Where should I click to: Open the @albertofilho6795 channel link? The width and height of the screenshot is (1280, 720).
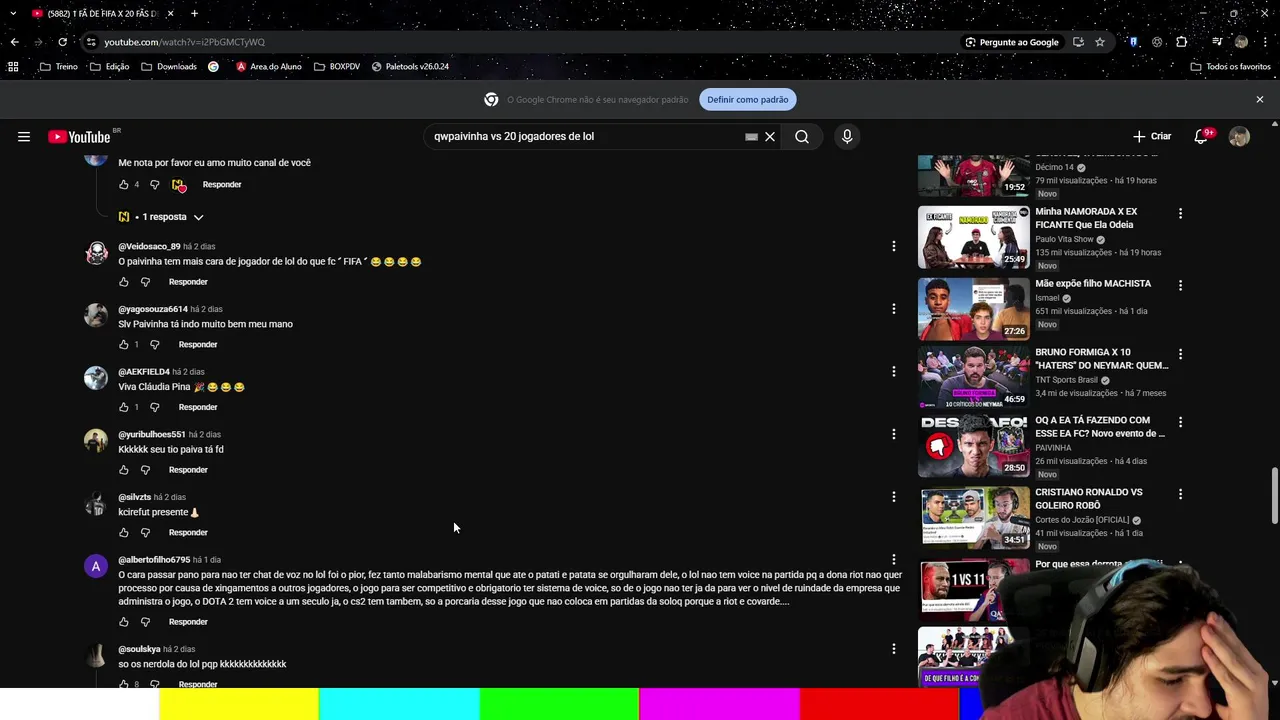point(154,560)
